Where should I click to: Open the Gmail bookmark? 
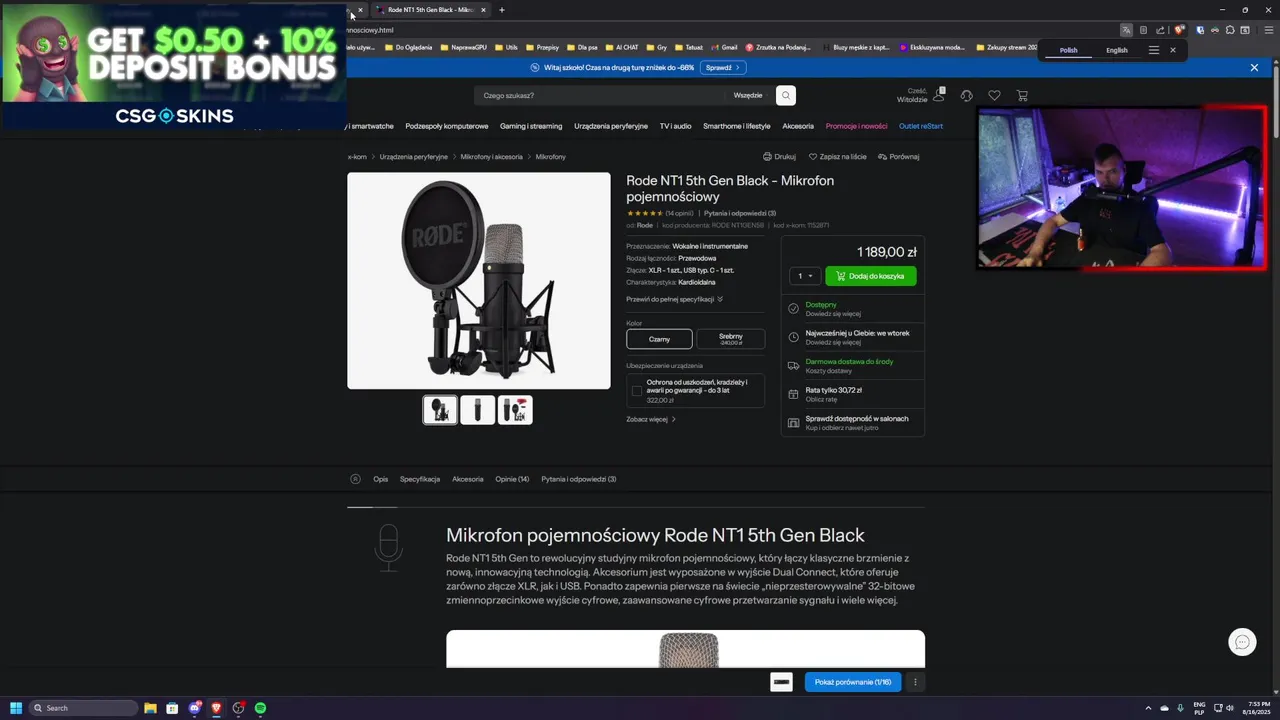pyautogui.click(x=723, y=47)
